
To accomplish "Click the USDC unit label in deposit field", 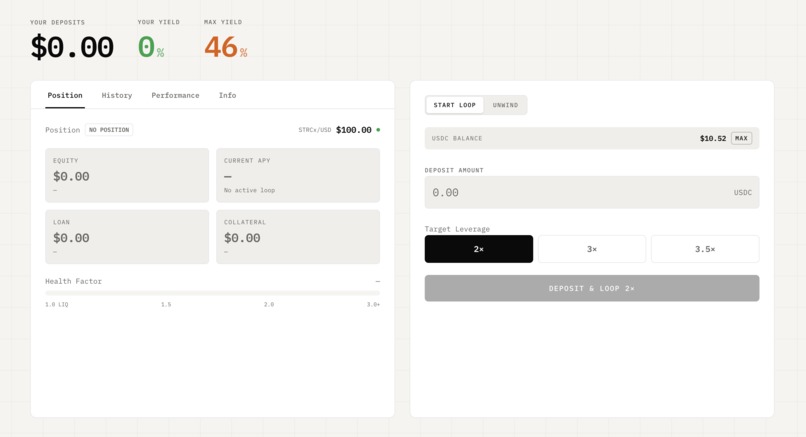I will (x=742, y=192).
